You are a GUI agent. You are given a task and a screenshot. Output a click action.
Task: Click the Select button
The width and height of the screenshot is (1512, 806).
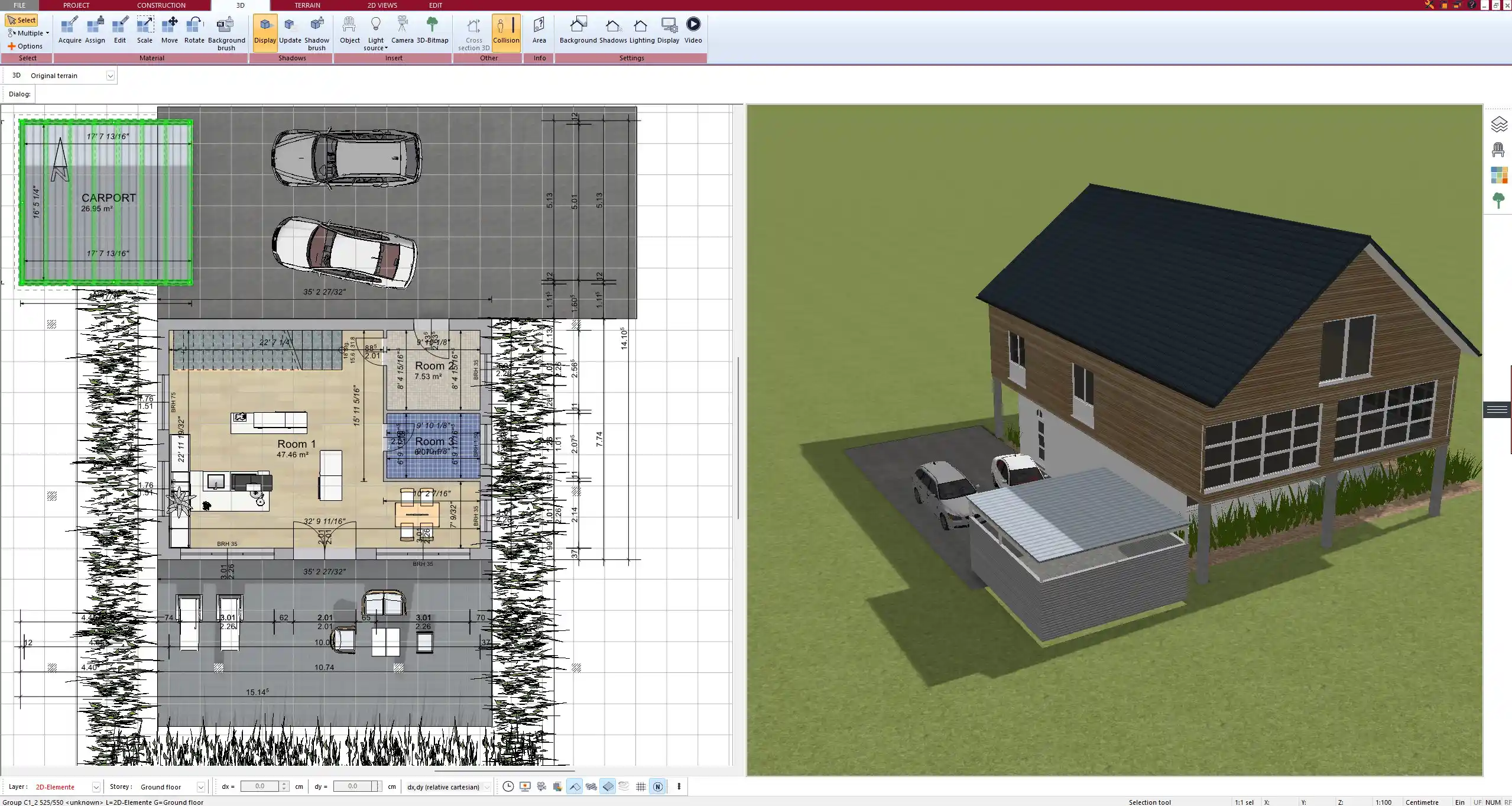click(21, 20)
